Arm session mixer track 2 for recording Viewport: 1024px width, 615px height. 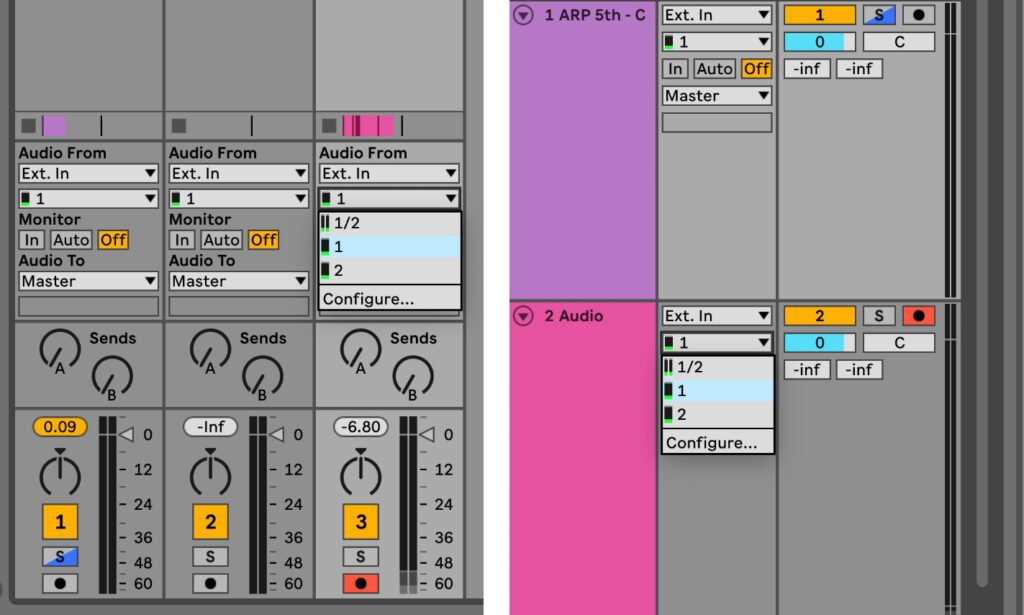[210, 583]
